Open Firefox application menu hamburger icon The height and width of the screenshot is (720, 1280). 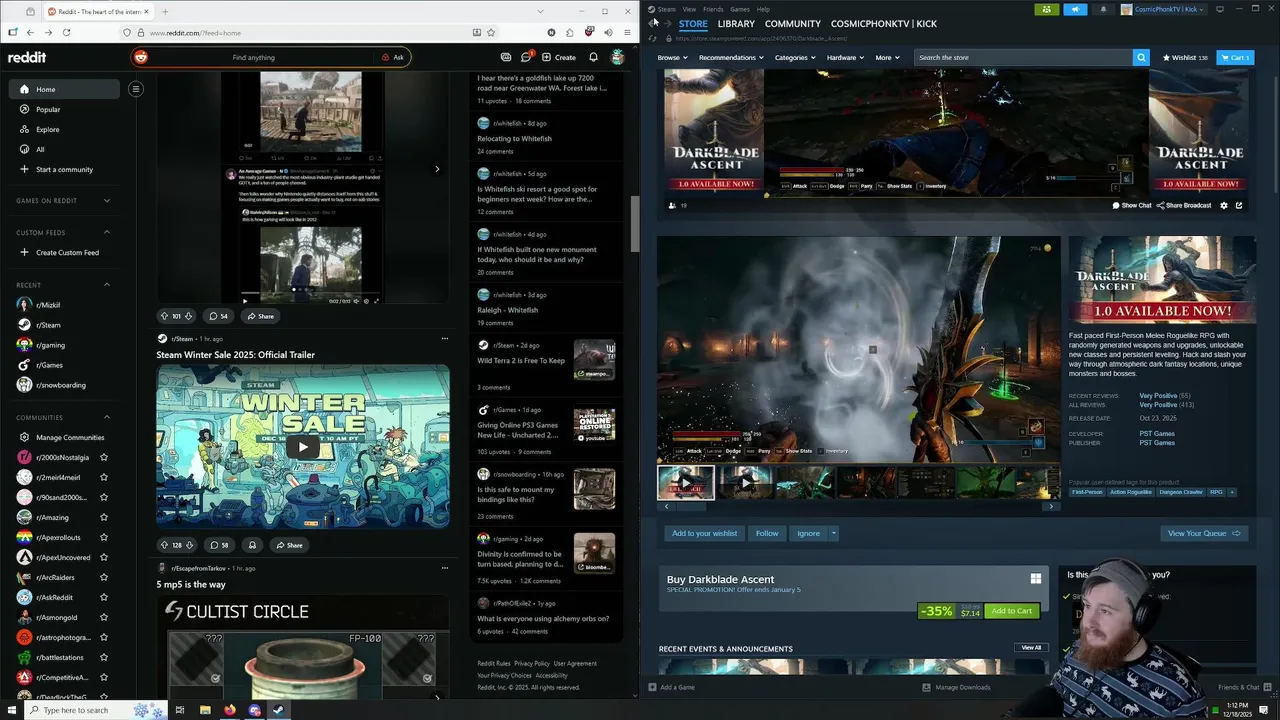point(627,32)
